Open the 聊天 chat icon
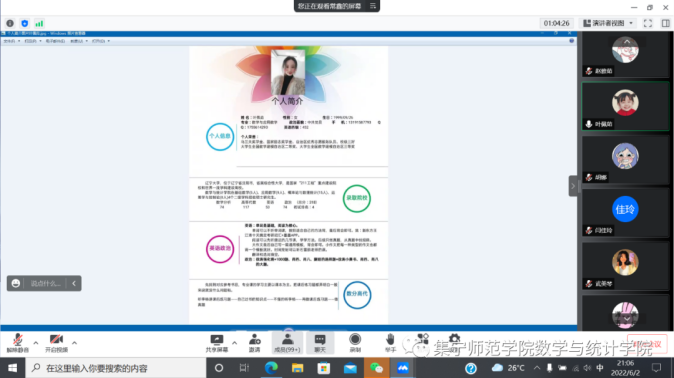This screenshot has width=674, height=378. point(320,343)
